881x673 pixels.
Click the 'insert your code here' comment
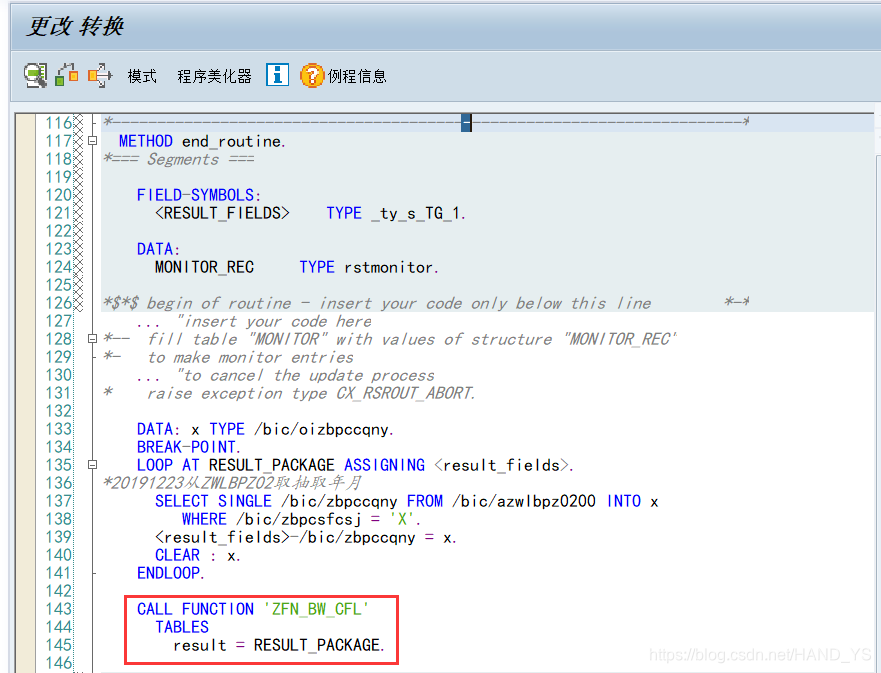click(274, 321)
